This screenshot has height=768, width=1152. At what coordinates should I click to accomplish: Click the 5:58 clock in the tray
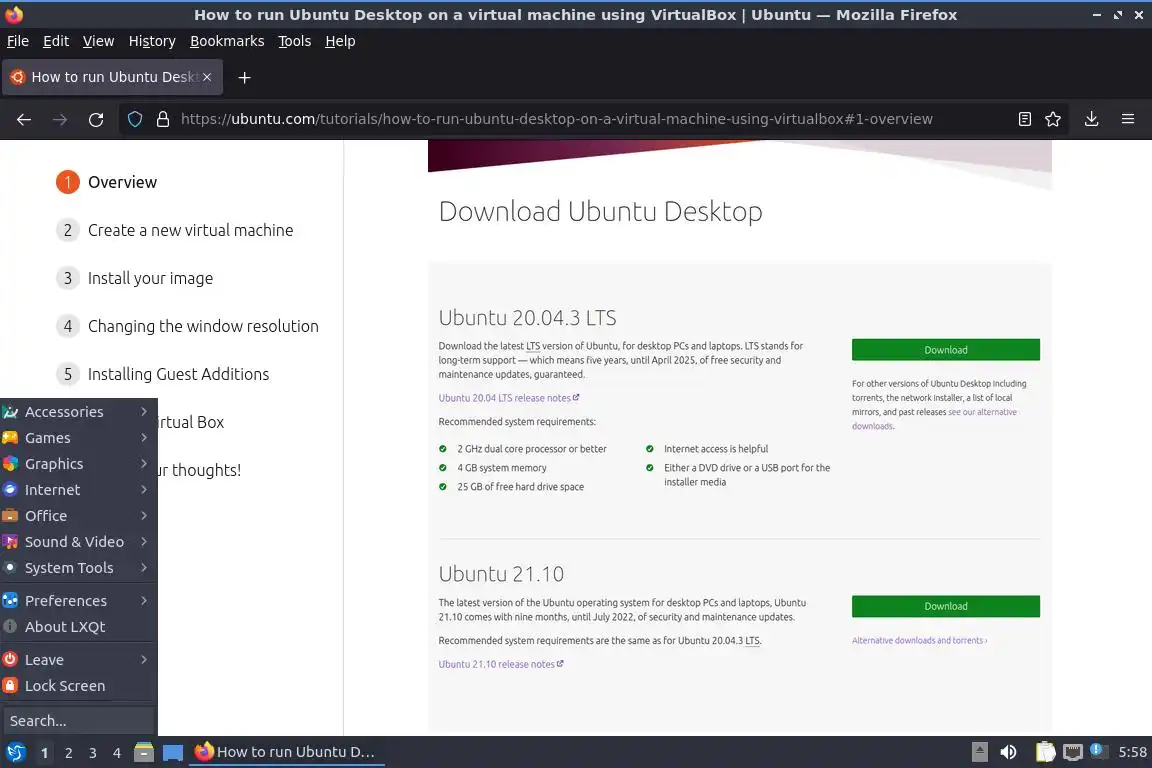[1132, 752]
